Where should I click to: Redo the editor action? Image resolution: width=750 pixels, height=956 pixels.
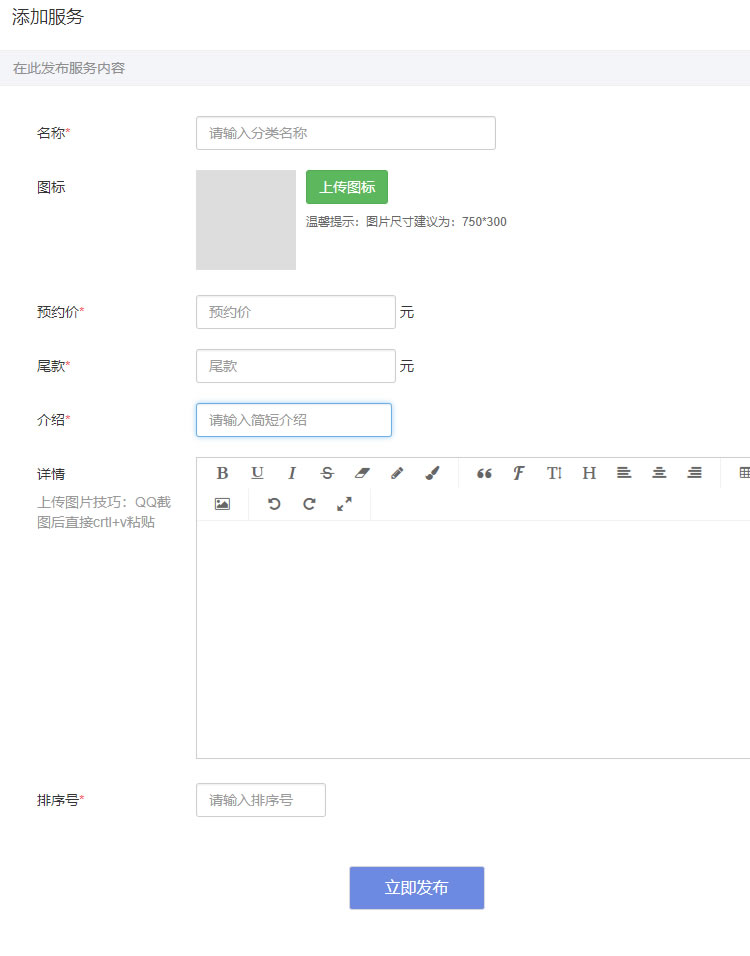click(309, 504)
